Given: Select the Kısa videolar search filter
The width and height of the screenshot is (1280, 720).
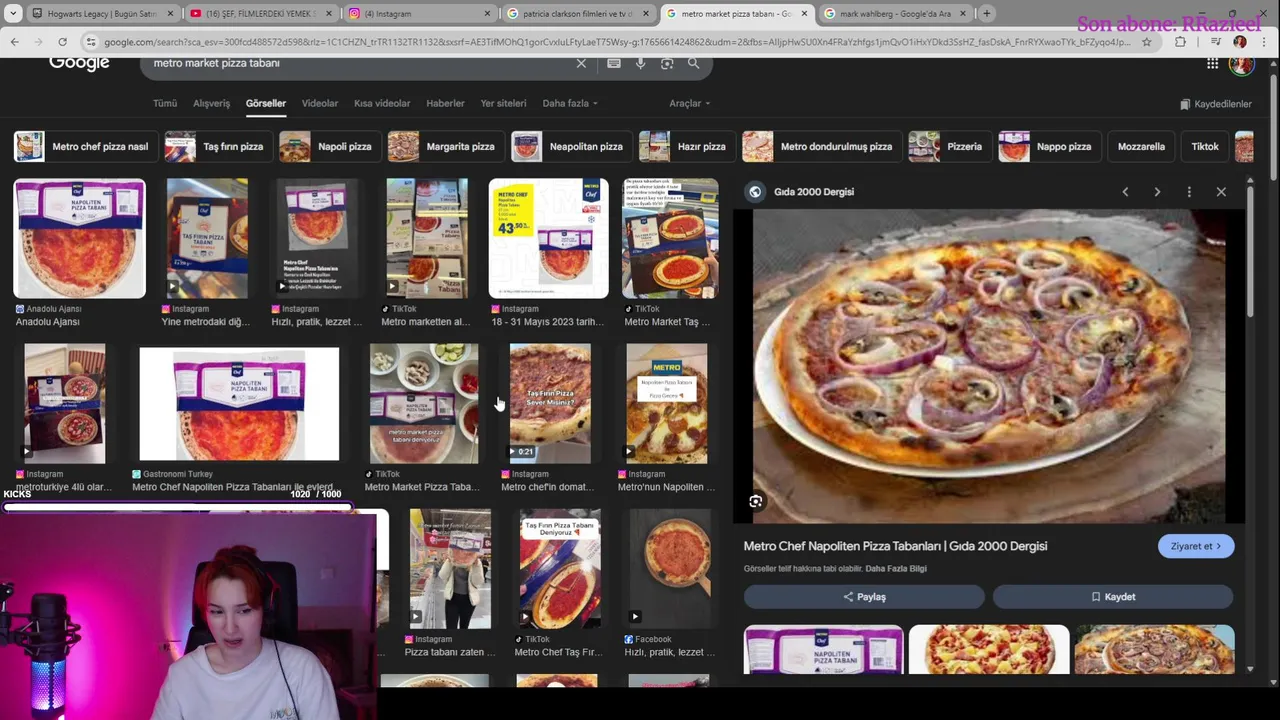Looking at the screenshot, I should click(382, 103).
